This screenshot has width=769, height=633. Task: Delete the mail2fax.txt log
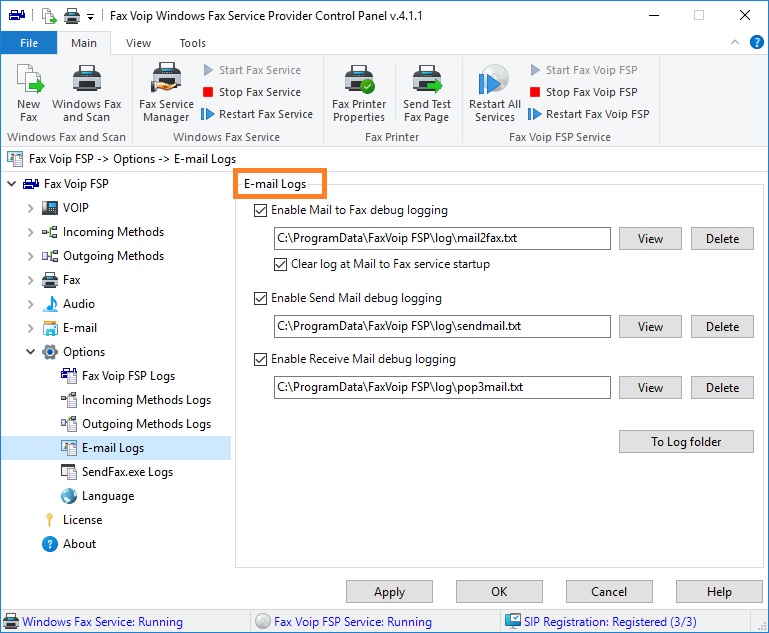tap(722, 239)
